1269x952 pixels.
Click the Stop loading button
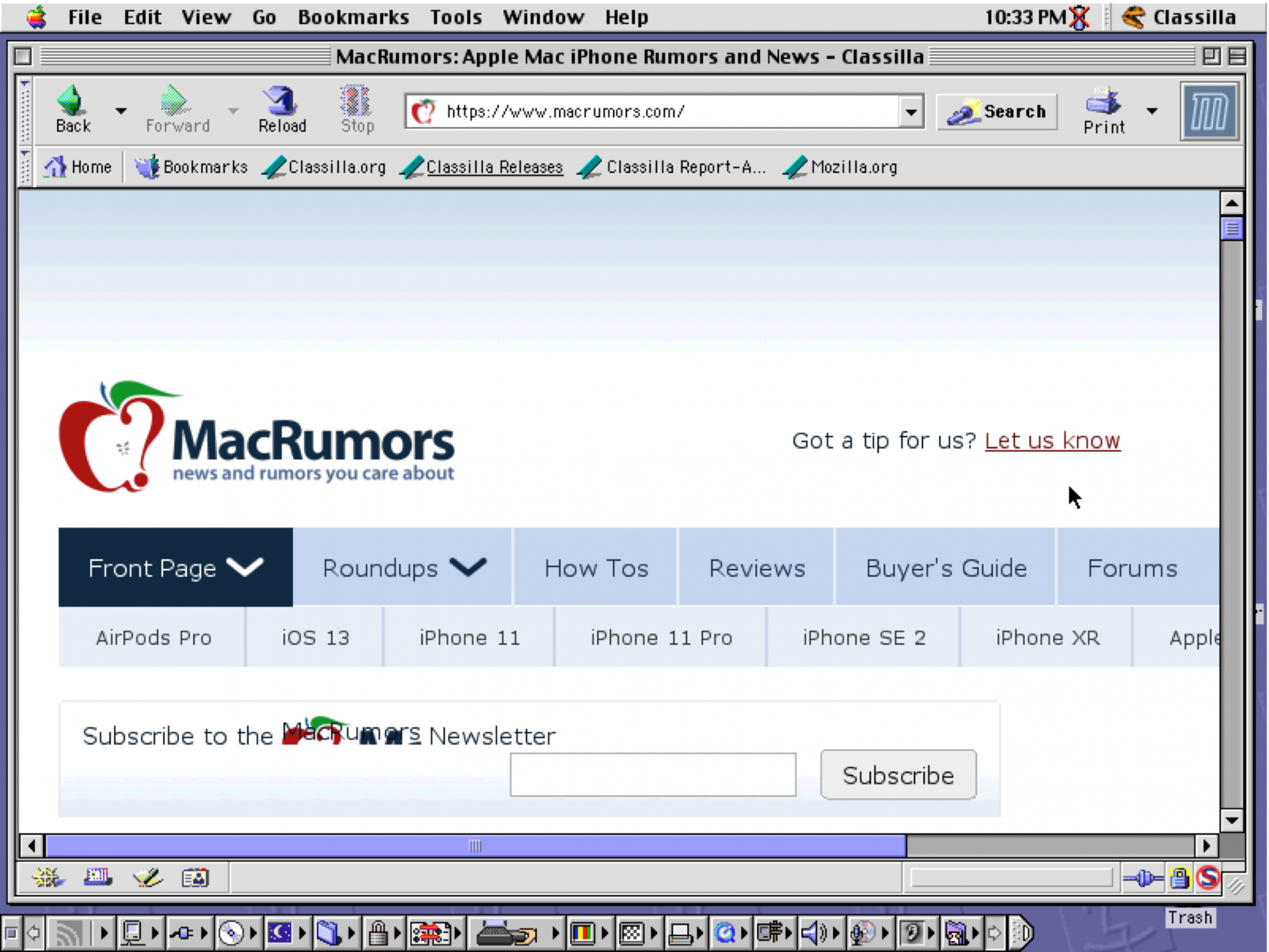coord(357,109)
